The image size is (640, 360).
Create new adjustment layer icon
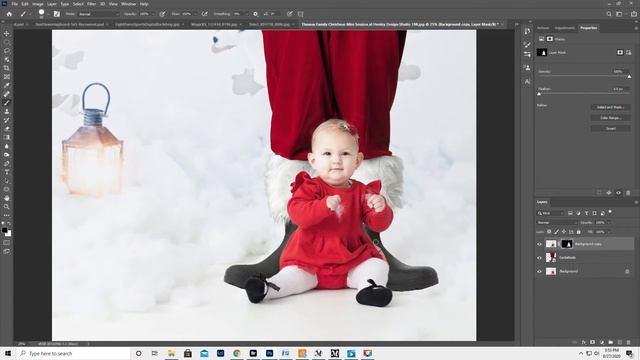602,342
